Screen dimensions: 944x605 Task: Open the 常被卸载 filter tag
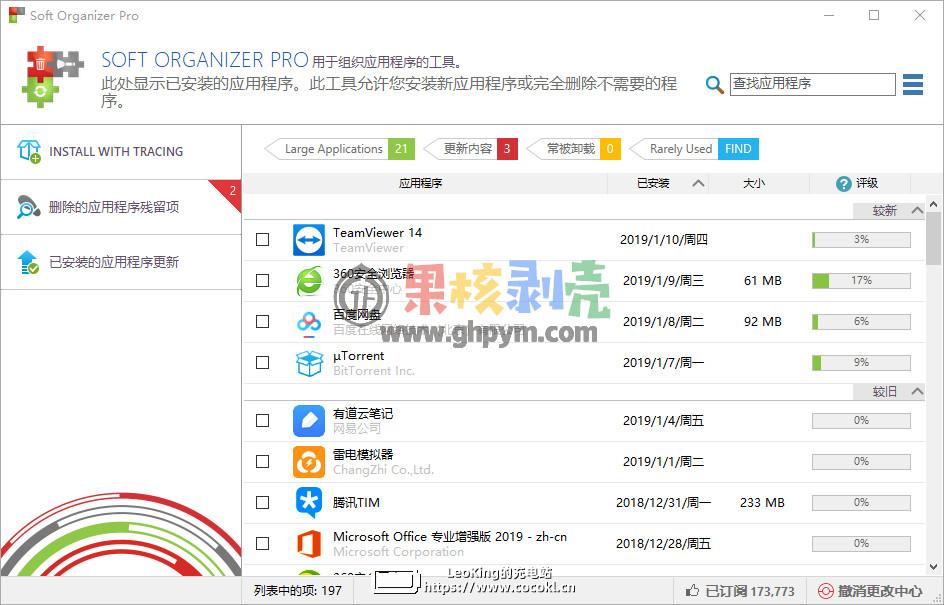[x=573, y=149]
